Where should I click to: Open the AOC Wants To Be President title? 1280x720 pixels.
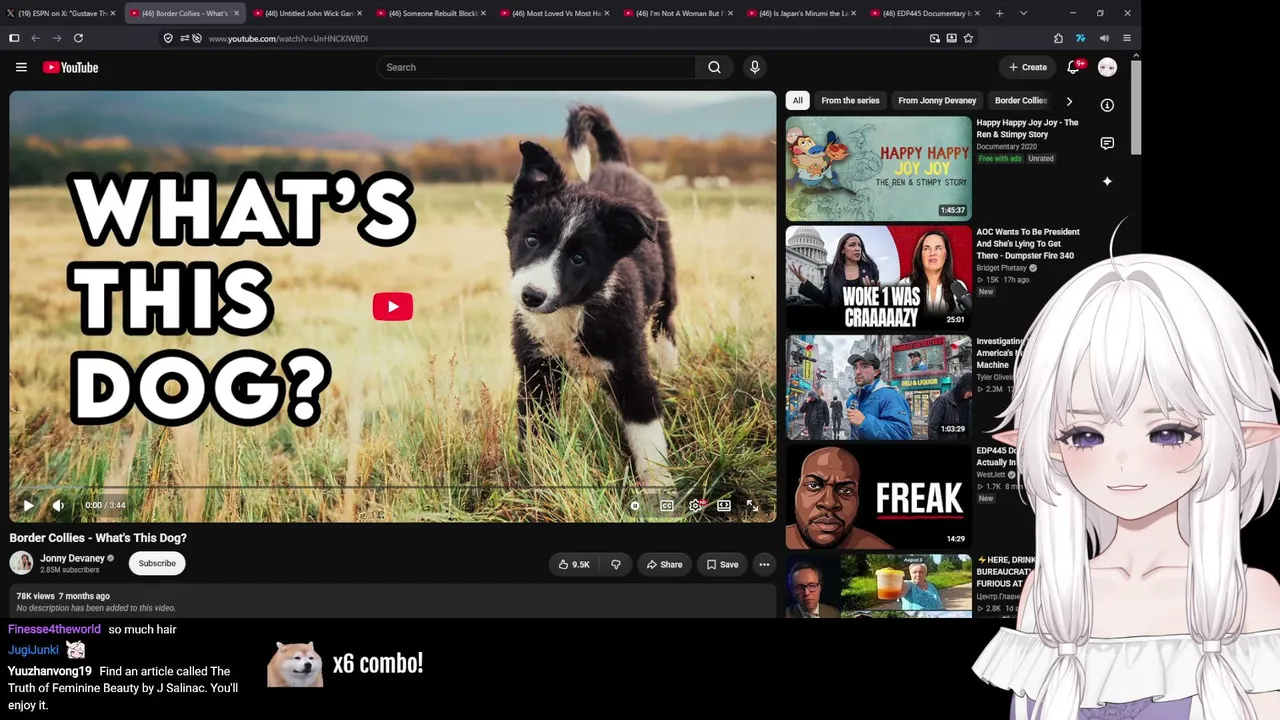(x=1028, y=243)
